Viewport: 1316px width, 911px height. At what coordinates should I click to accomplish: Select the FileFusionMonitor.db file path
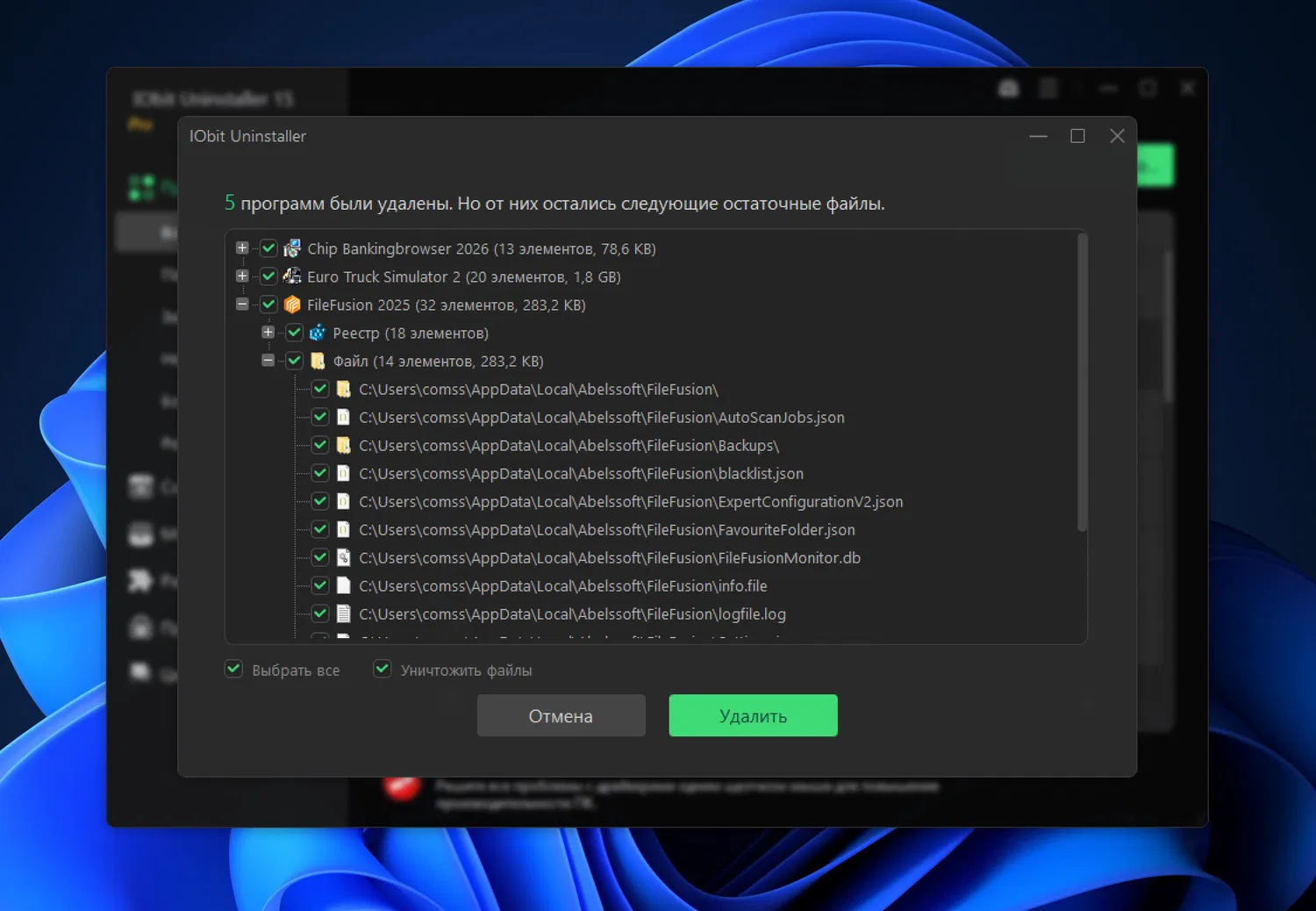(x=610, y=558)
